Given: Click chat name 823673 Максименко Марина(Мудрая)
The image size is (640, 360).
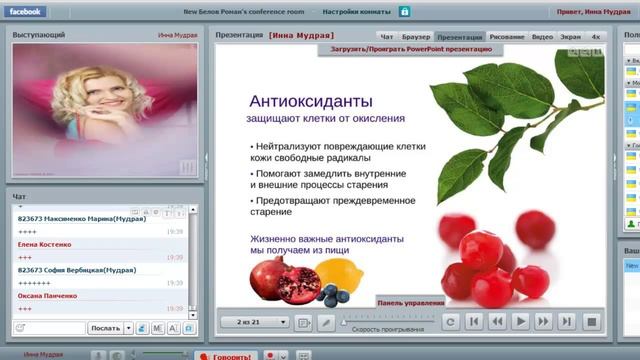Looking at the screenshot, I should point(82,219).
